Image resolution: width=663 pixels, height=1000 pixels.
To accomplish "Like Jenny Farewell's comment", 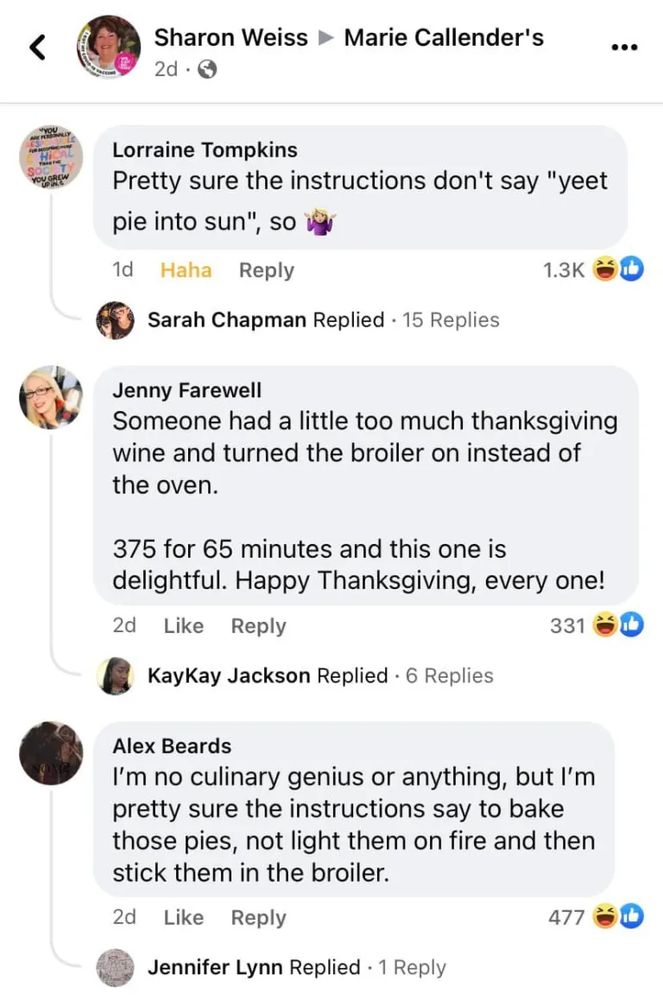I will pos(183,626).
